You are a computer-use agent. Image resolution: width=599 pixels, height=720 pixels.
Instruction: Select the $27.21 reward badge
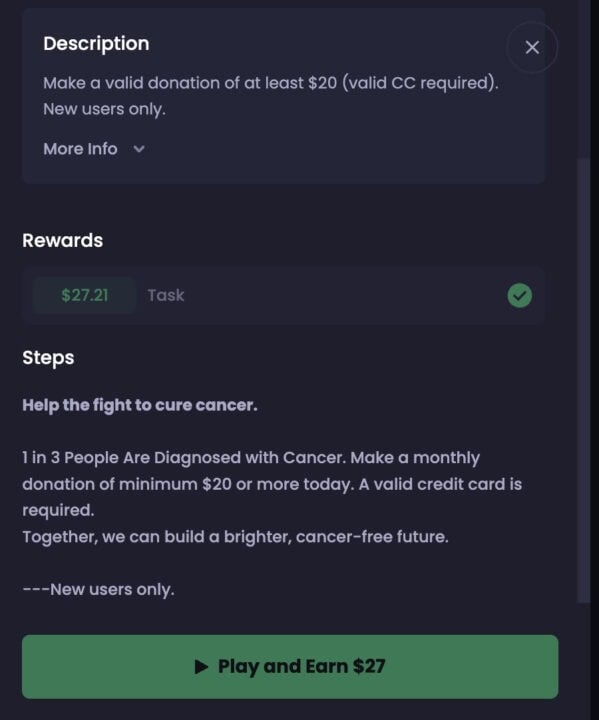(85, 295)
